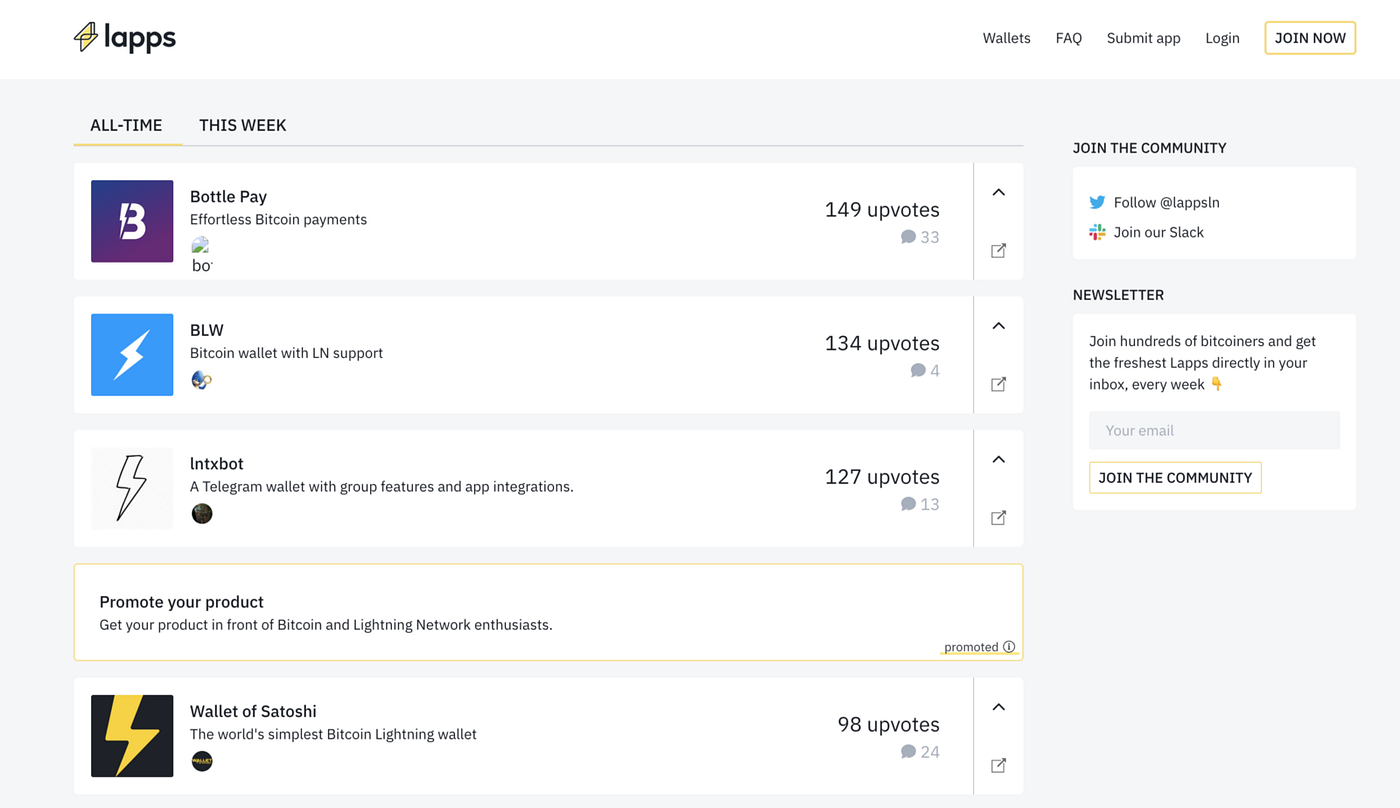
Task: Open Bottle Pay external link icon
Action: tap(998, 251)
